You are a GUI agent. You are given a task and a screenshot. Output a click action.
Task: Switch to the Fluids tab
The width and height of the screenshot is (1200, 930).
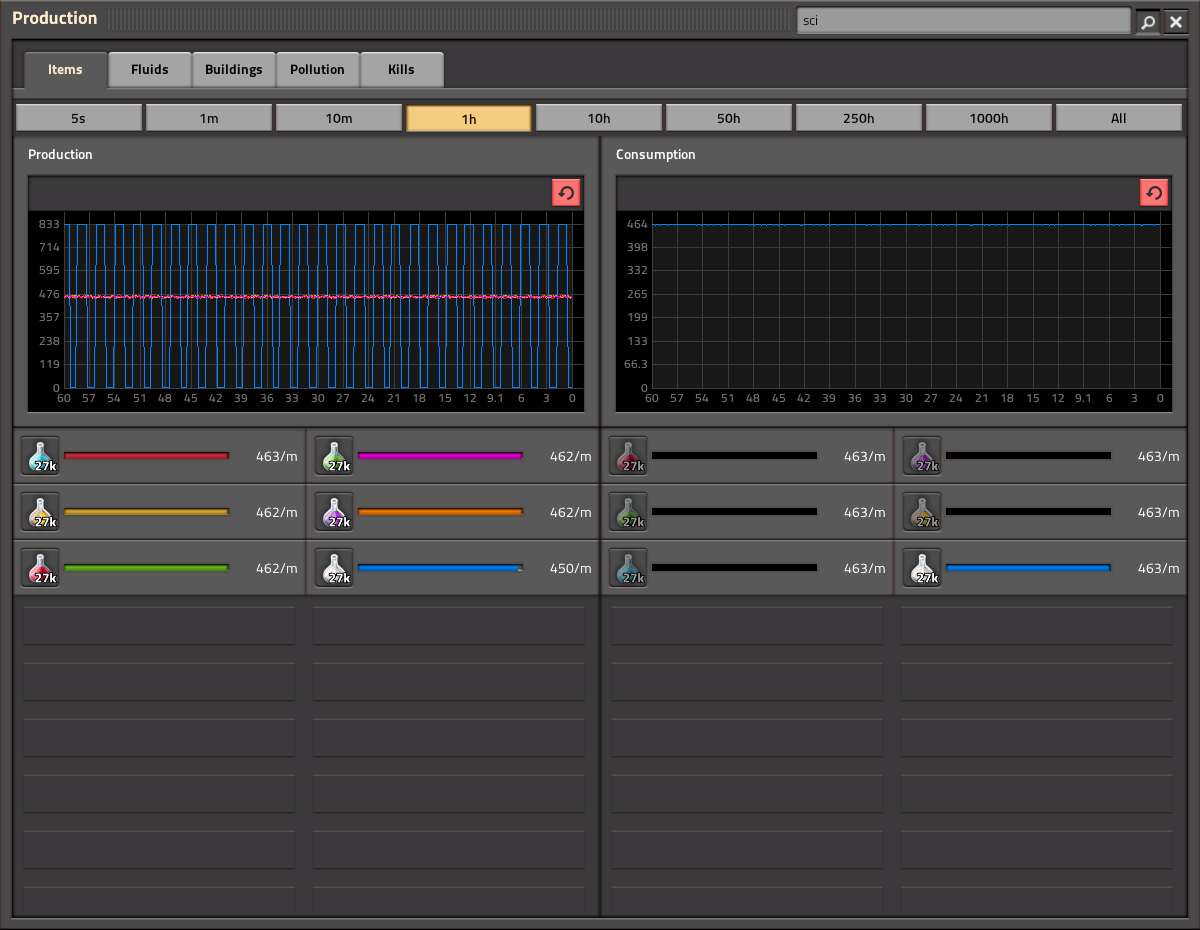click(149, 70)
